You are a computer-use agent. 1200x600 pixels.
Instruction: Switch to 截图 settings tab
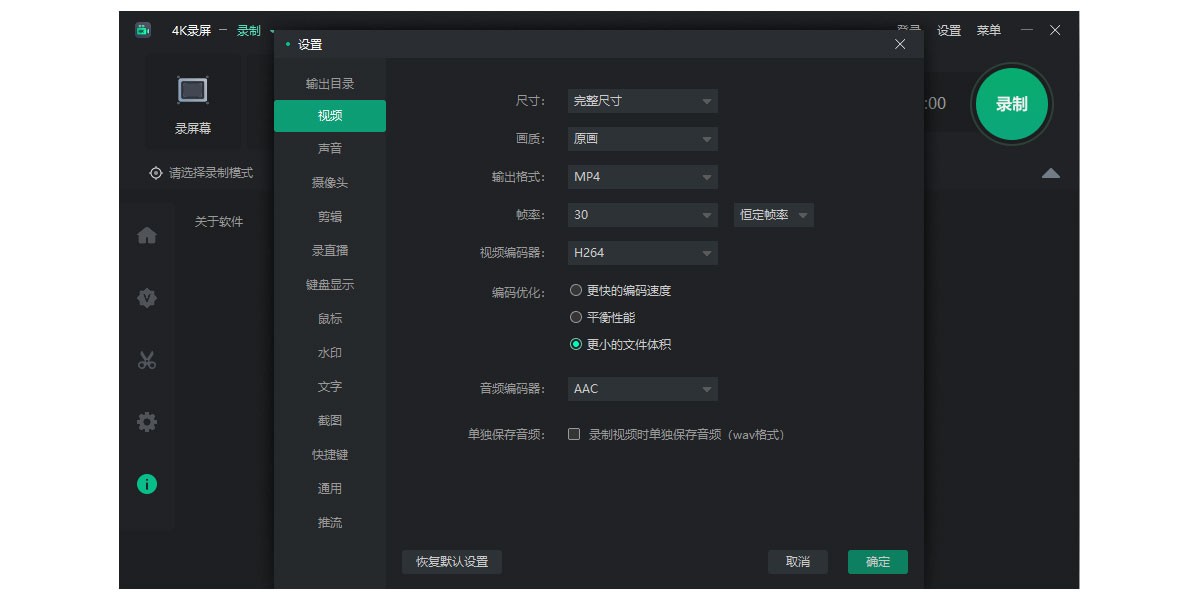[x=330, y=421]
